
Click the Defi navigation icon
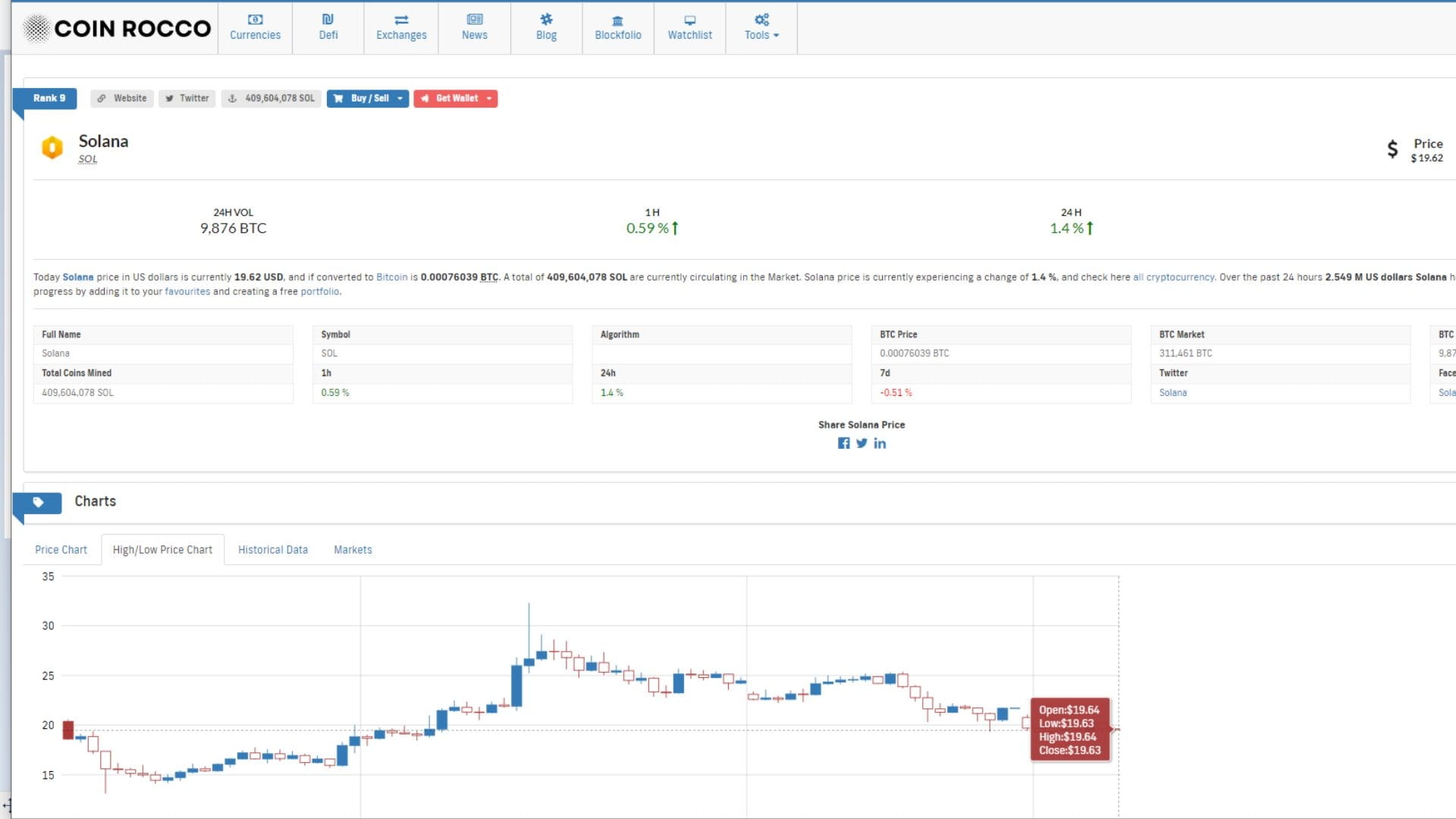click(x=328, y=27)
